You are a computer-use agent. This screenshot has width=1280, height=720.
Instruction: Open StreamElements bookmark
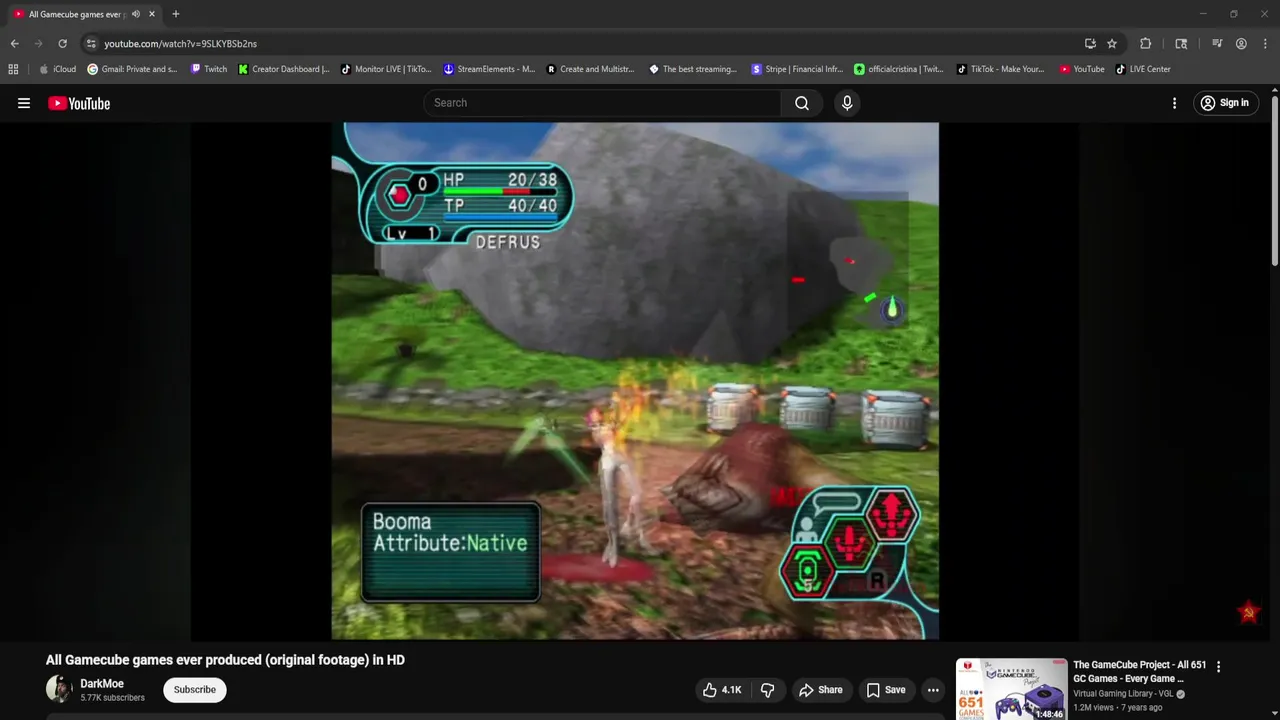click(489, 69)
